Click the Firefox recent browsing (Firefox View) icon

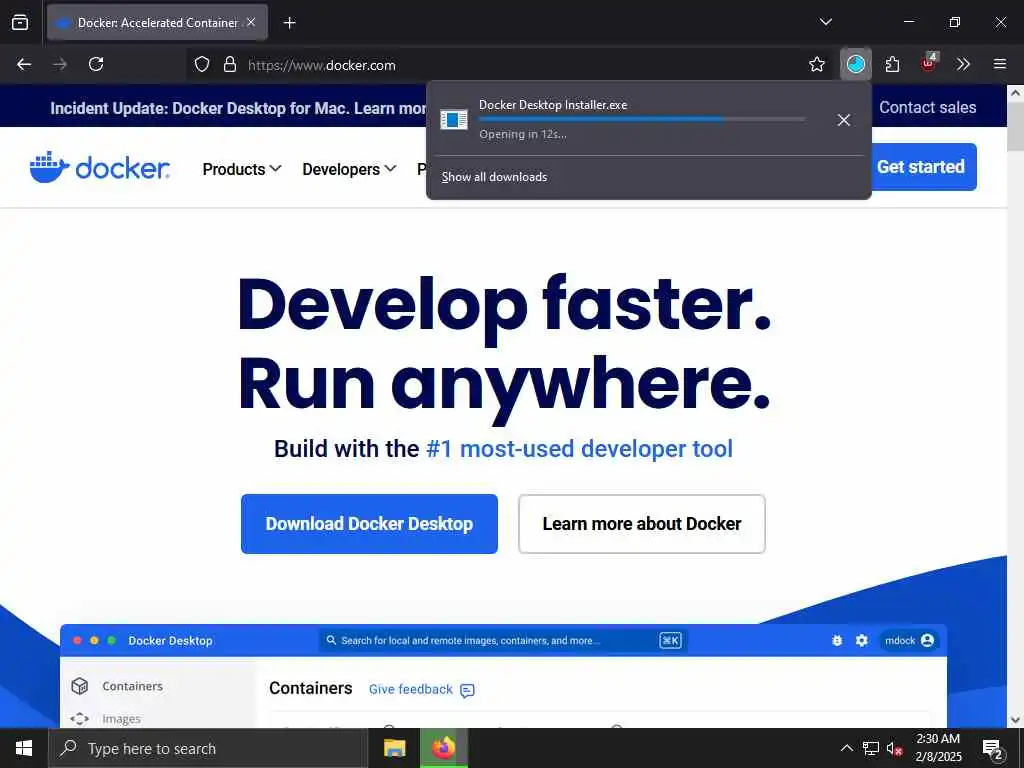coord(20,22)
